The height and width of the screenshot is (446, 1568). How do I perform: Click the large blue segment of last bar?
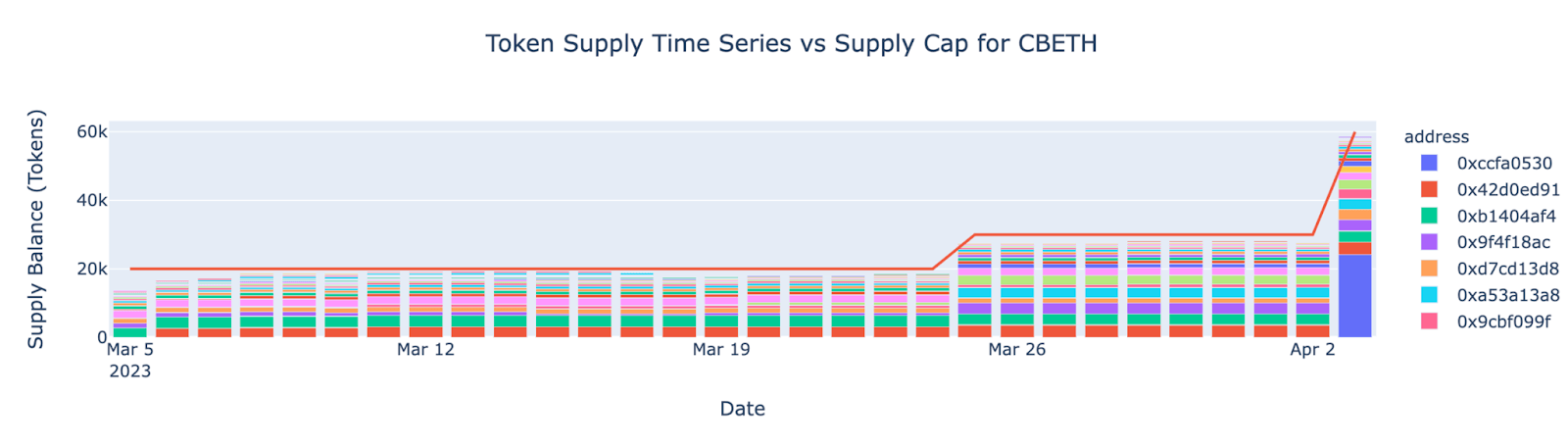1354,296
